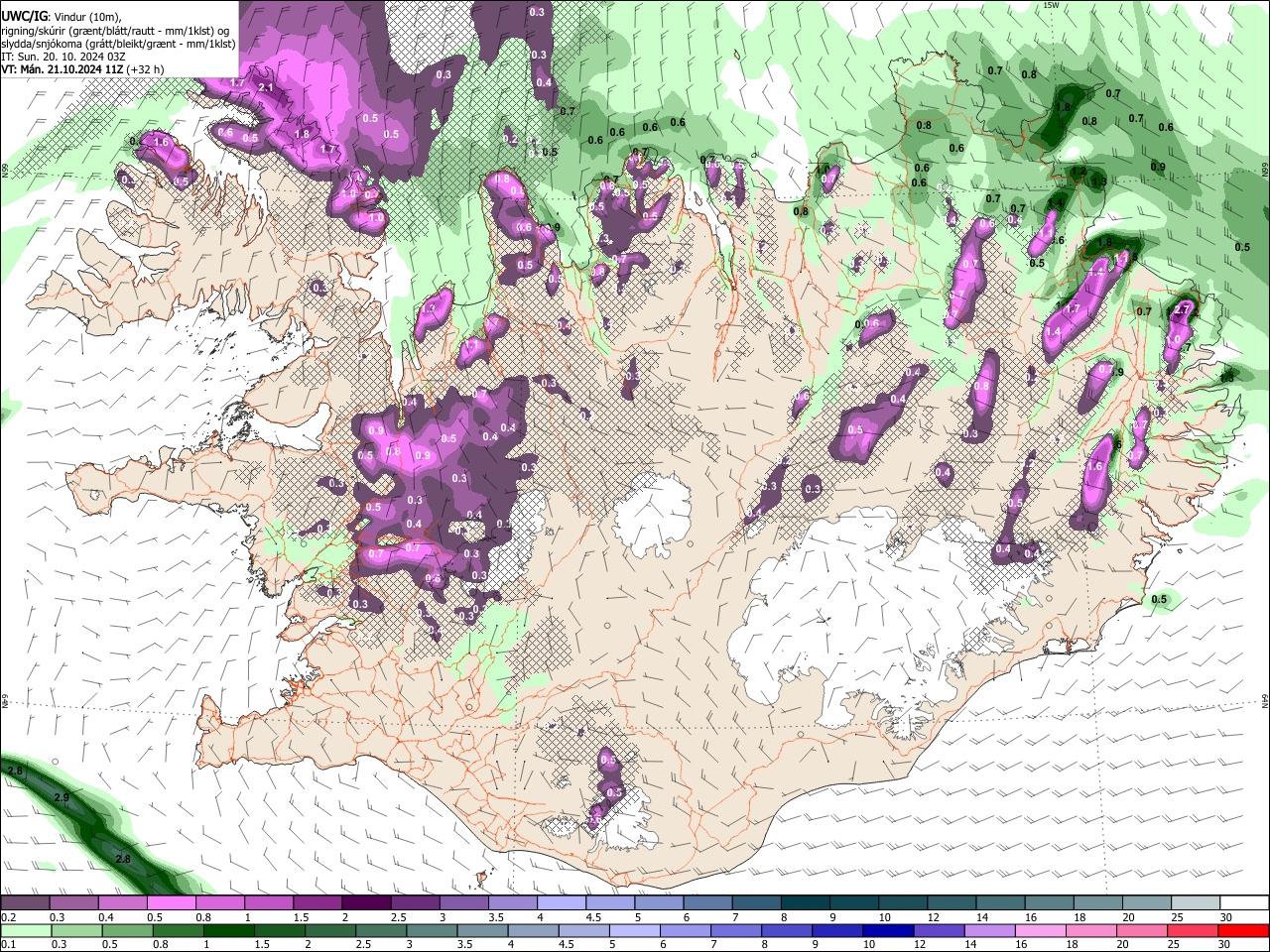Image resolution: width=1270 pixels, height=952 pixels.
Task: Click the light gray 25 snow swatch
Action: (x=1196, y=903)
